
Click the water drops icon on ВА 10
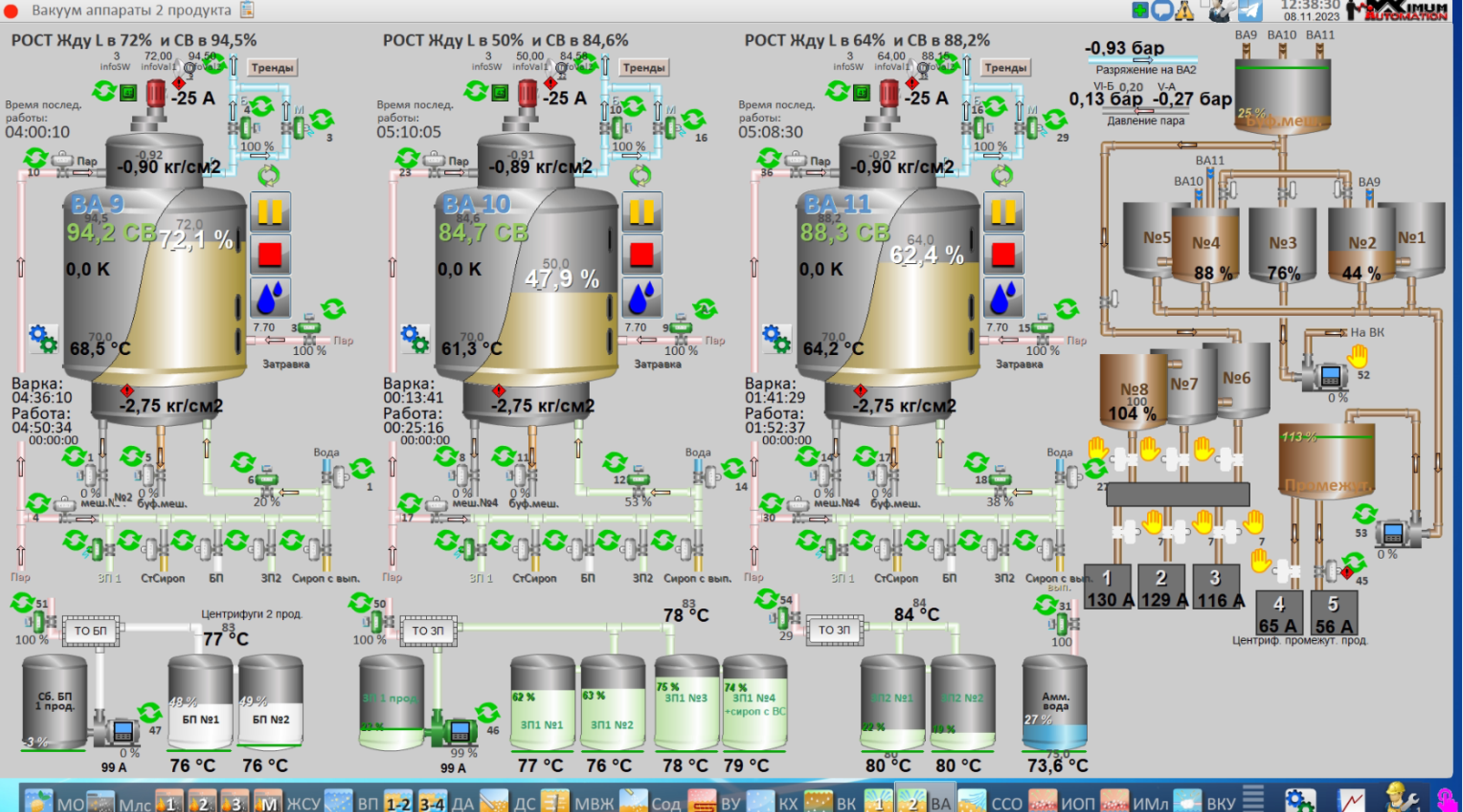click(642, 298)
